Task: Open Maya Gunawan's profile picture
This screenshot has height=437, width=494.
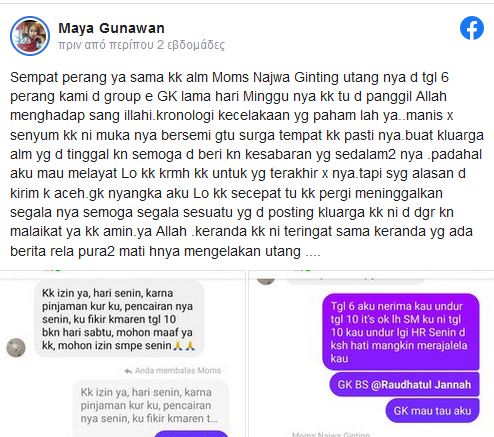Action: point(30,35)
